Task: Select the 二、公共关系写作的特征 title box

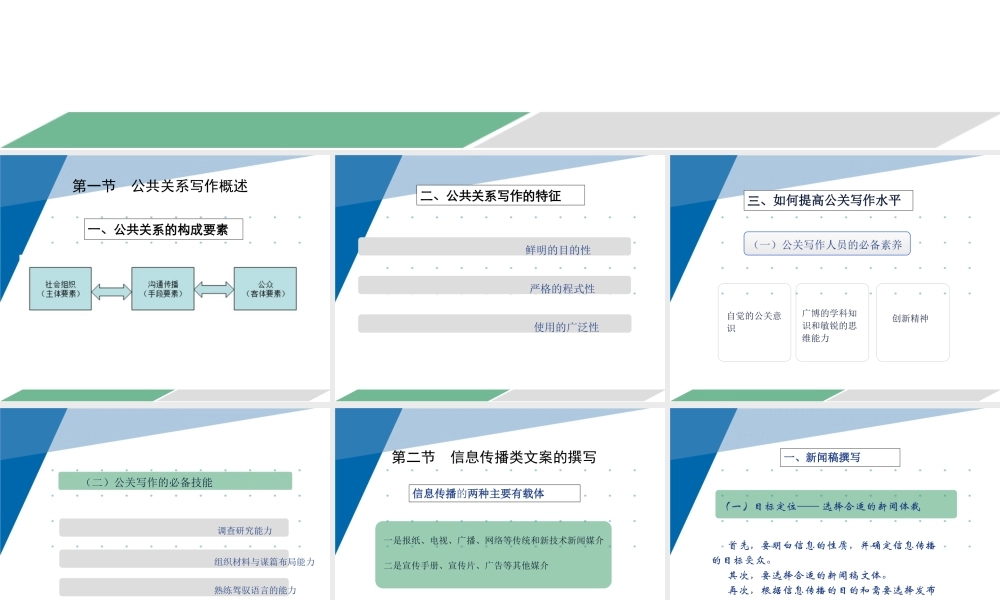Action: coord(499,194)
